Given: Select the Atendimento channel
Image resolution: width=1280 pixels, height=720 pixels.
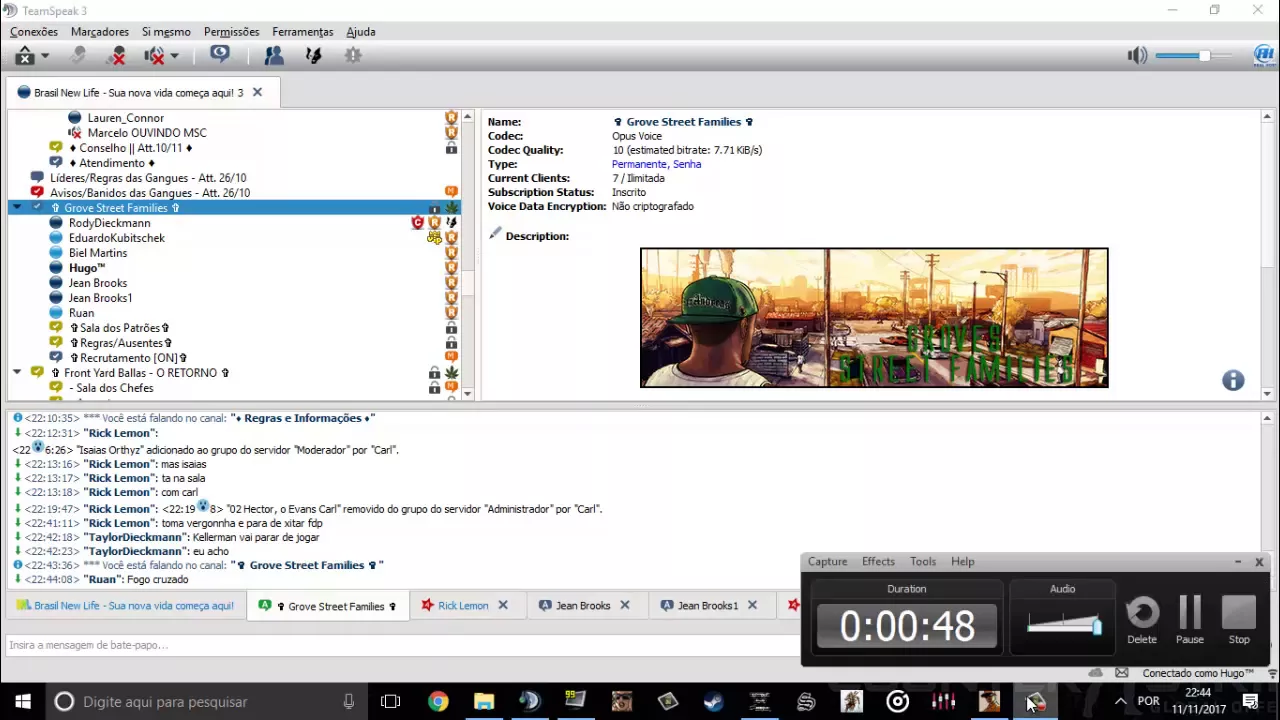Looking at the screenshot, I should (x=111, y=163).
